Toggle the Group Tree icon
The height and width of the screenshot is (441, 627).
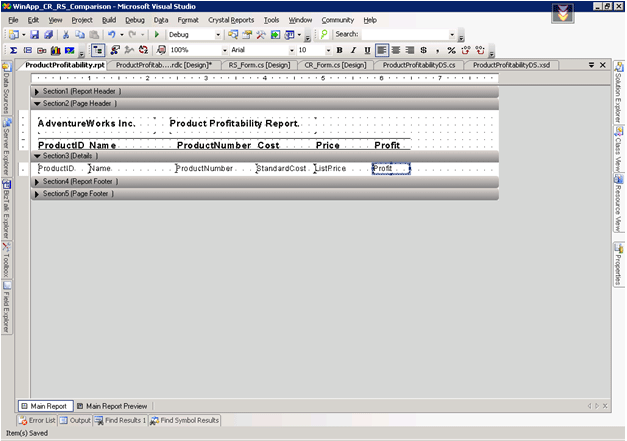coord(98,50)
